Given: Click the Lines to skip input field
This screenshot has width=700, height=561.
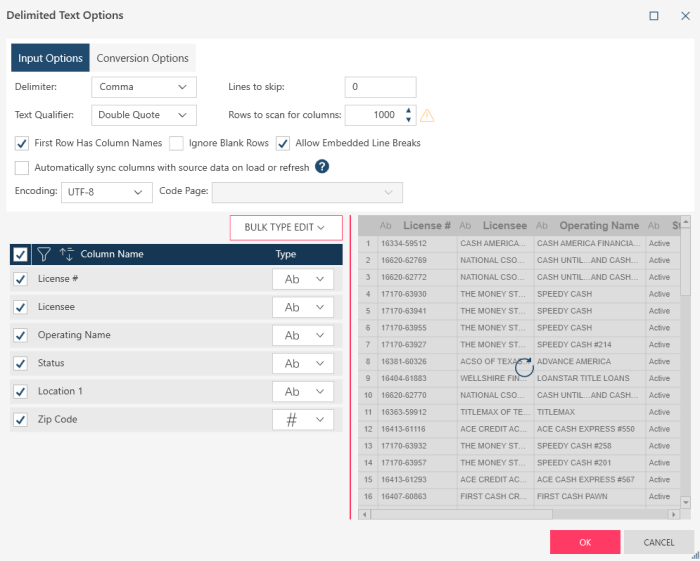Looking at the screenshot, I should point(380,87).
